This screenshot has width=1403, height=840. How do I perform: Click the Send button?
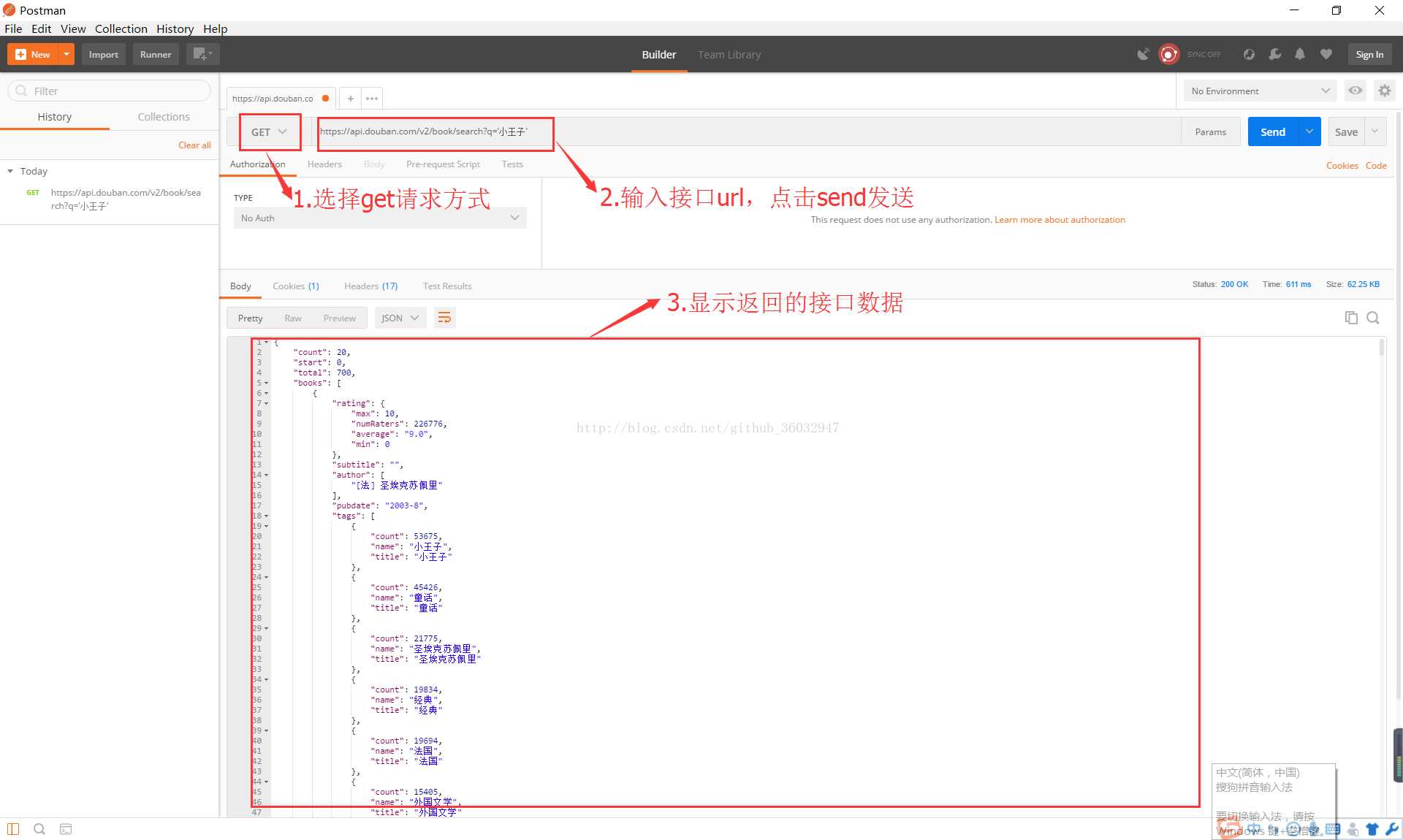click(x=1273, y=132)
